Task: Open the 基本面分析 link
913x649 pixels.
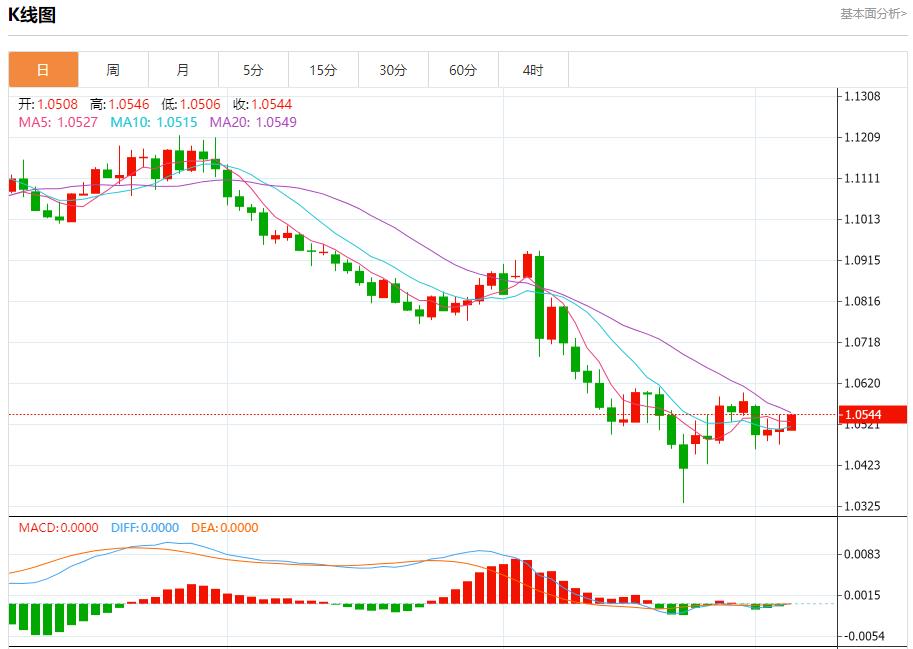Action: (873, 14)
